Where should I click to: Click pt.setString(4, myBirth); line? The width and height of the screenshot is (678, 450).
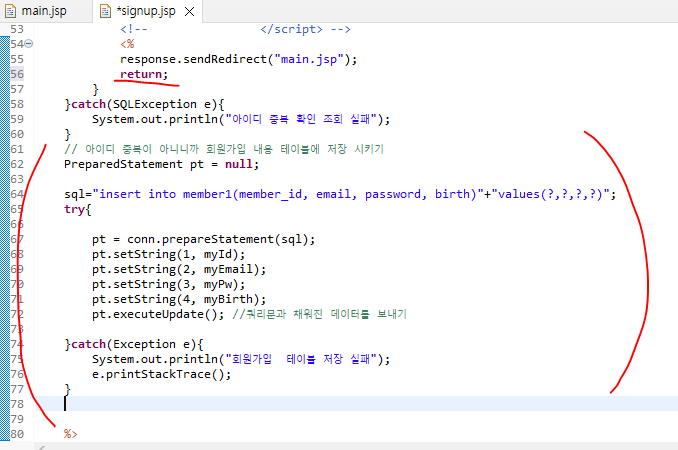(179, 299)
